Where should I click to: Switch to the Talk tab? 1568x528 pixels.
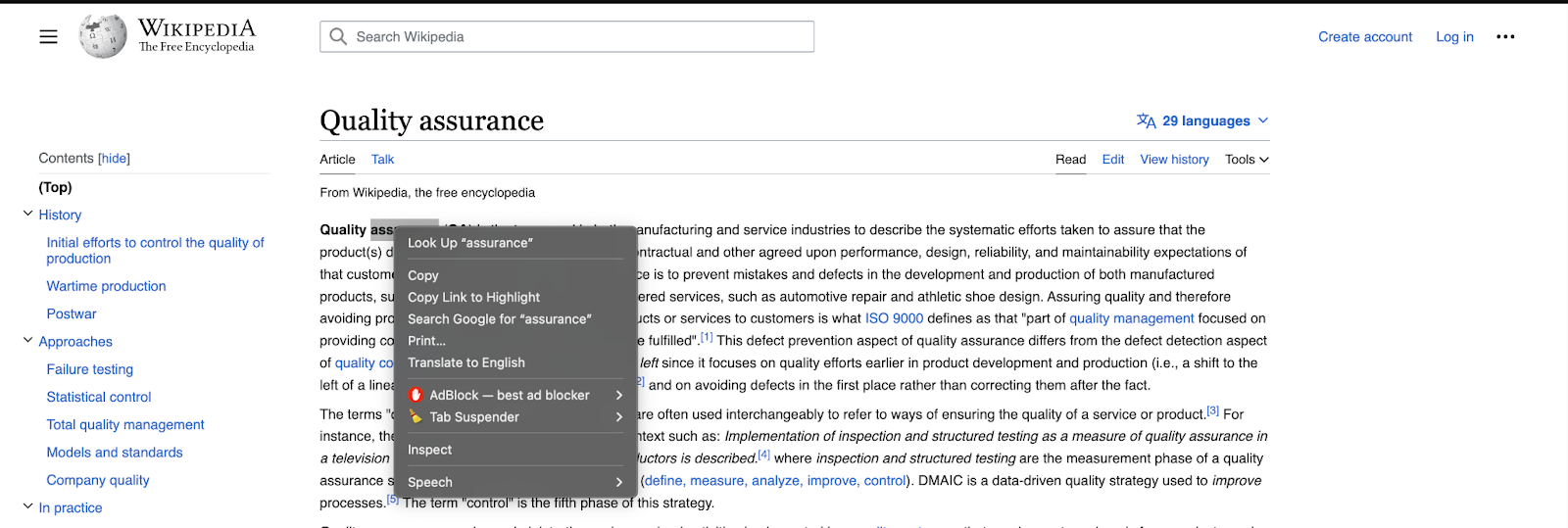coord(382,159)
